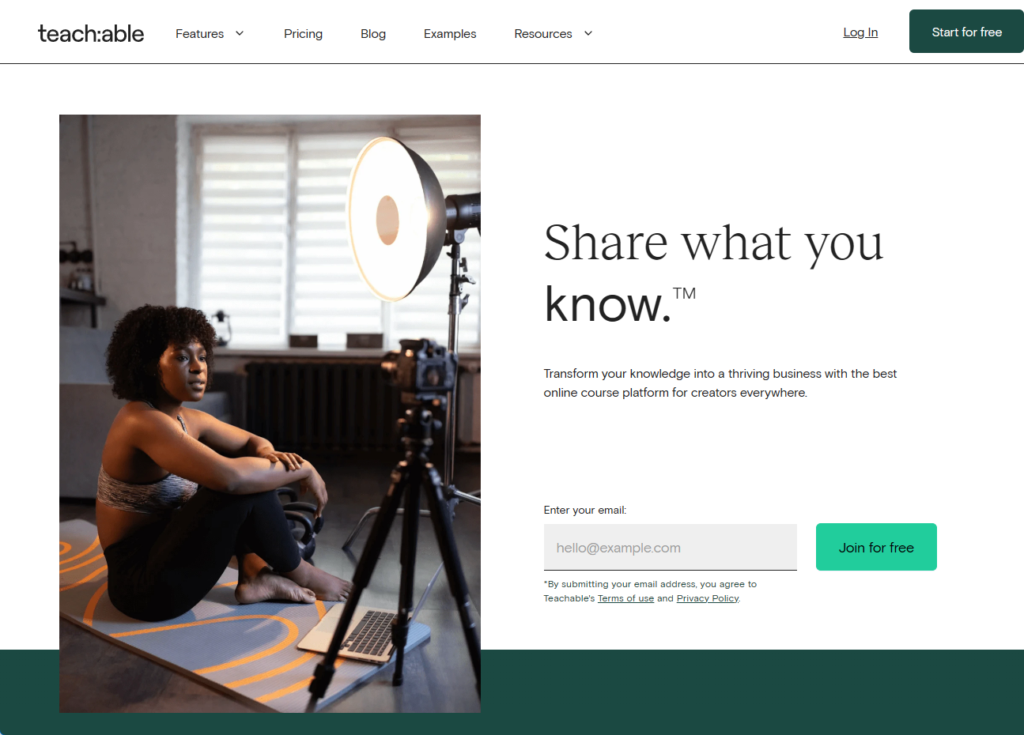The image size is (1024, 735).
Task: Click the Start for free button
Action: pos(967,31)
